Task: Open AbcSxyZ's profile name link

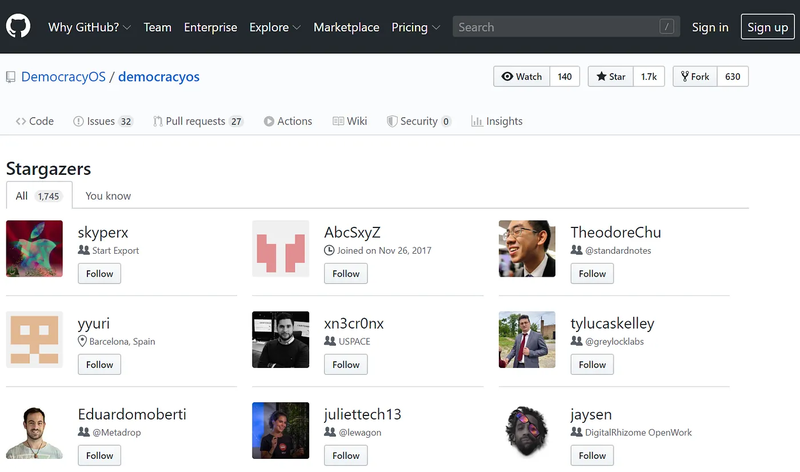Action: [352, 233]
